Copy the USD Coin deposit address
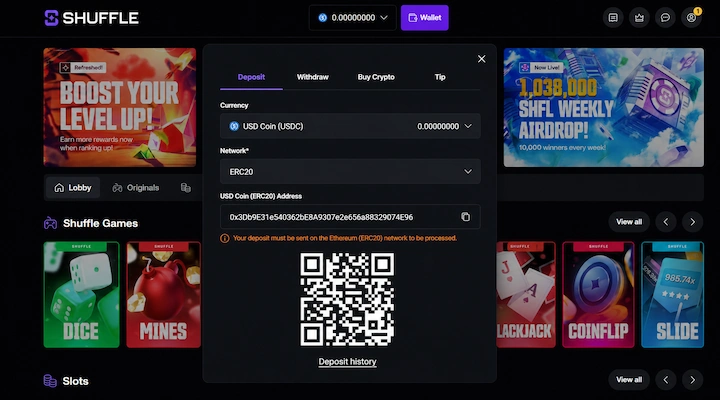The image size is (720, 400). (x=466, y=217)
